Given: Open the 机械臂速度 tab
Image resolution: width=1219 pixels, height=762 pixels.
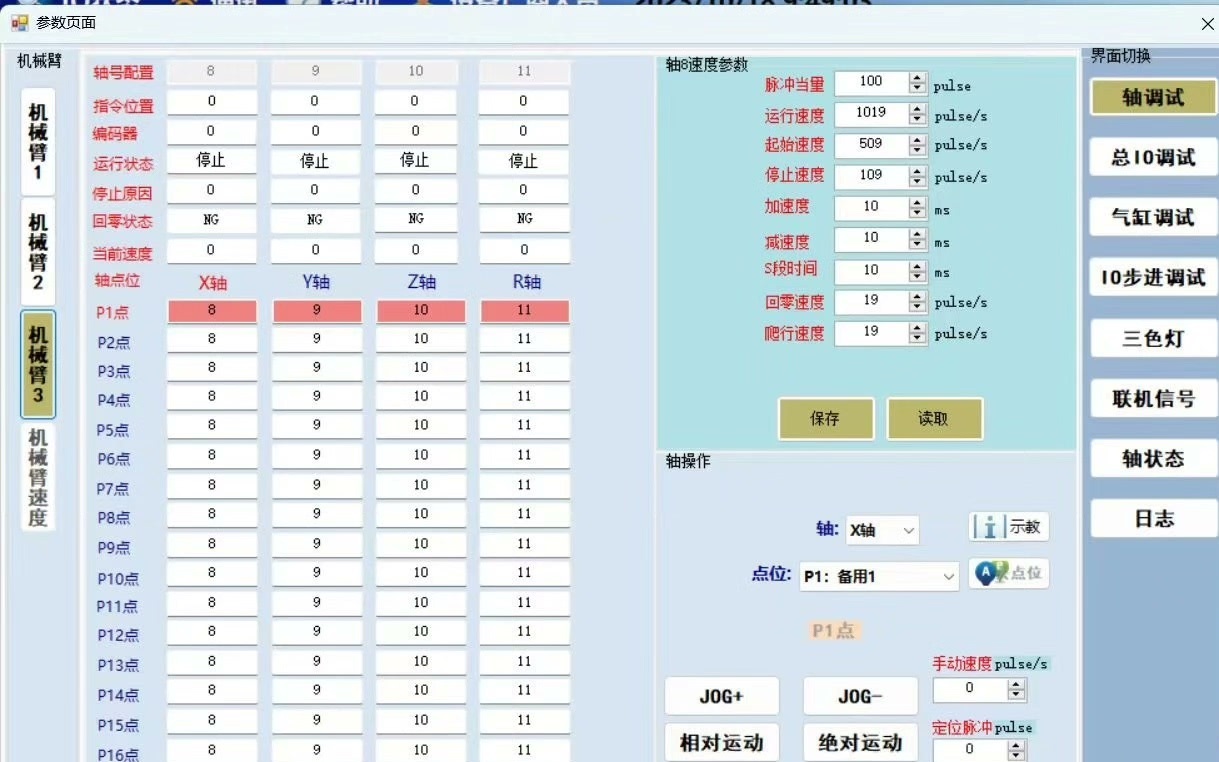Looking at the screenshot, I should pyautogui.click(x=37, y=477).
